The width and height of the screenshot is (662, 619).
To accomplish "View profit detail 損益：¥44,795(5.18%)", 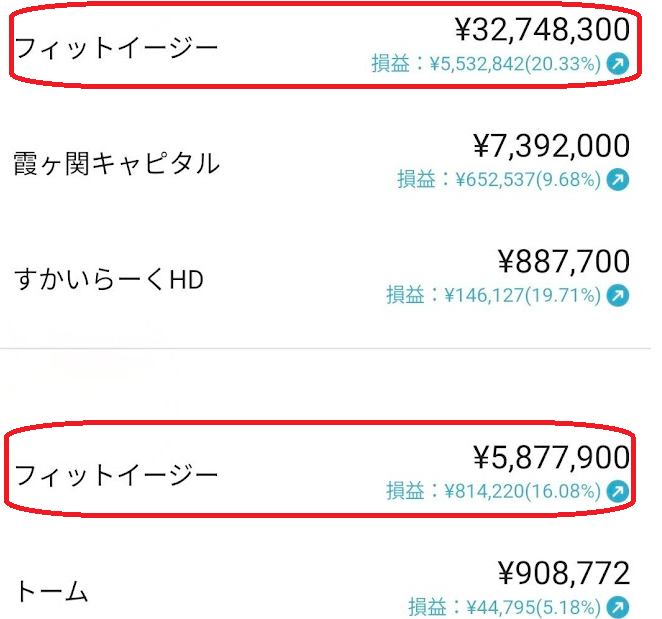I will pyautogui.click(x=504, y=607).
